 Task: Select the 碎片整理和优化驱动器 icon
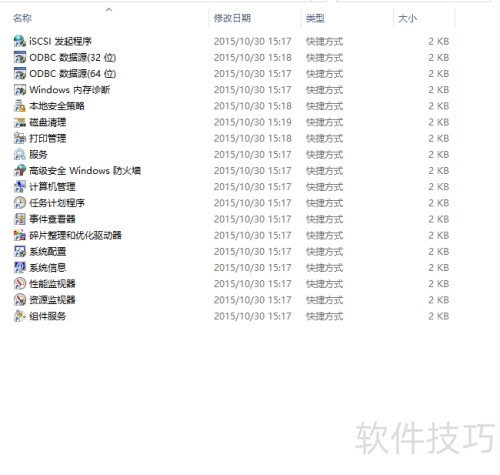20,235
